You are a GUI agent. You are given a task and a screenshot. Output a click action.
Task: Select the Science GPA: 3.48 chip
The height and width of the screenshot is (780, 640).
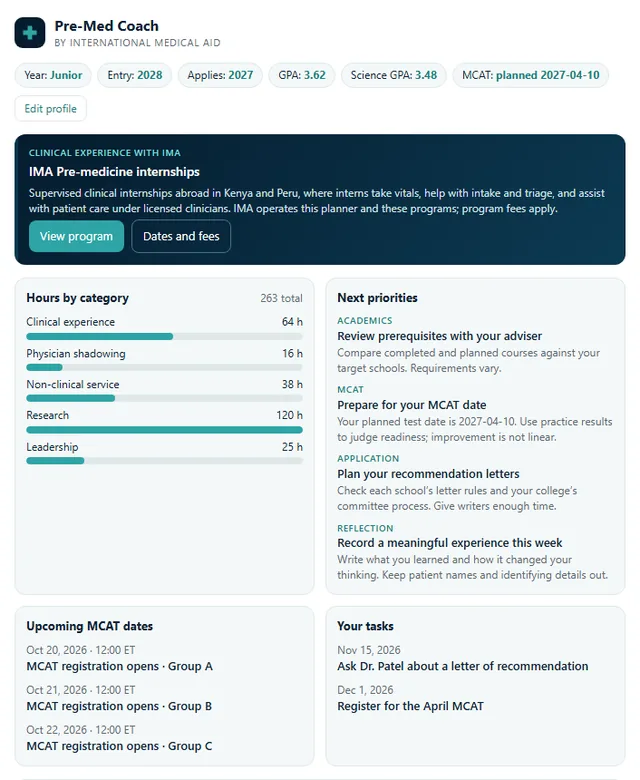(x=394, y=75)
